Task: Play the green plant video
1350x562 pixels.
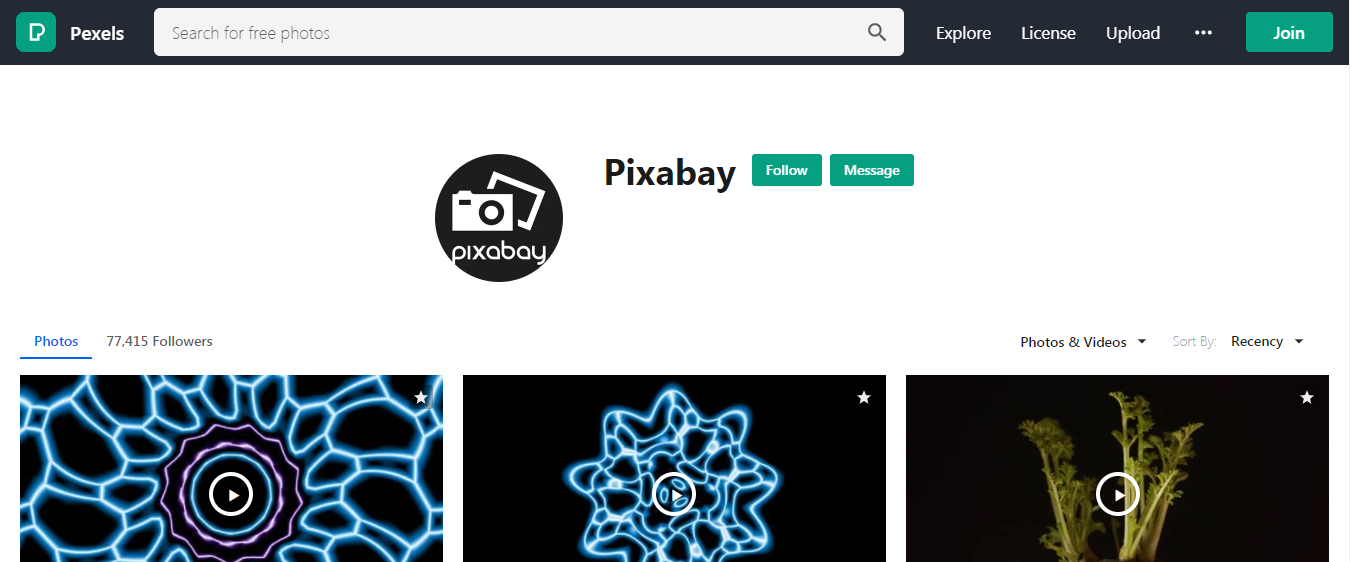Action: coord(1117,494)
